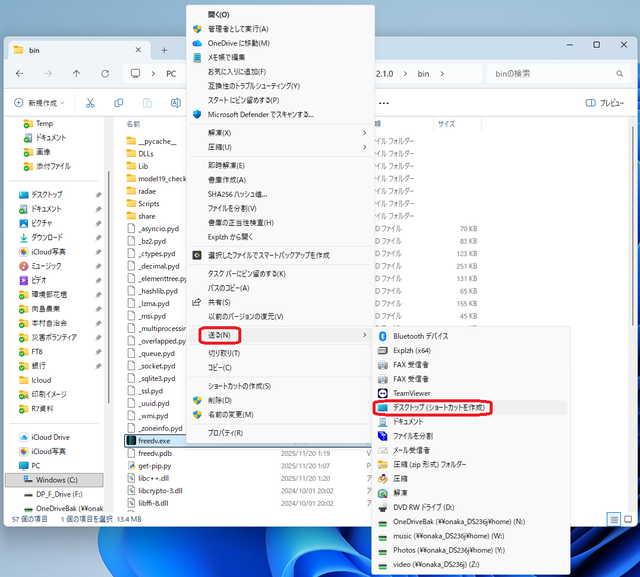This screenshot has width=640, height=577.
Task: Click SHA256 ハッシュ値 menu entry
Action: 280,194
